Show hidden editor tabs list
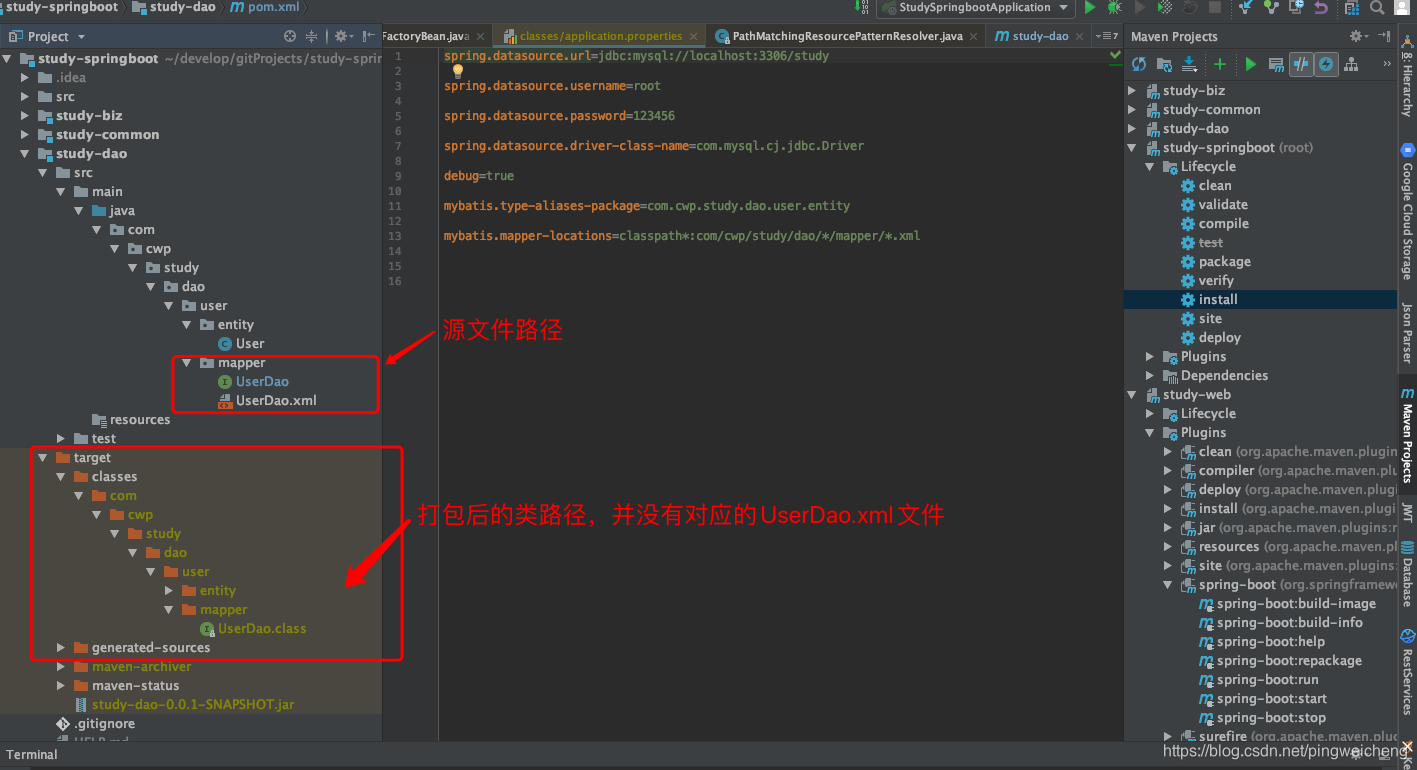 (x=1107, y=36)
